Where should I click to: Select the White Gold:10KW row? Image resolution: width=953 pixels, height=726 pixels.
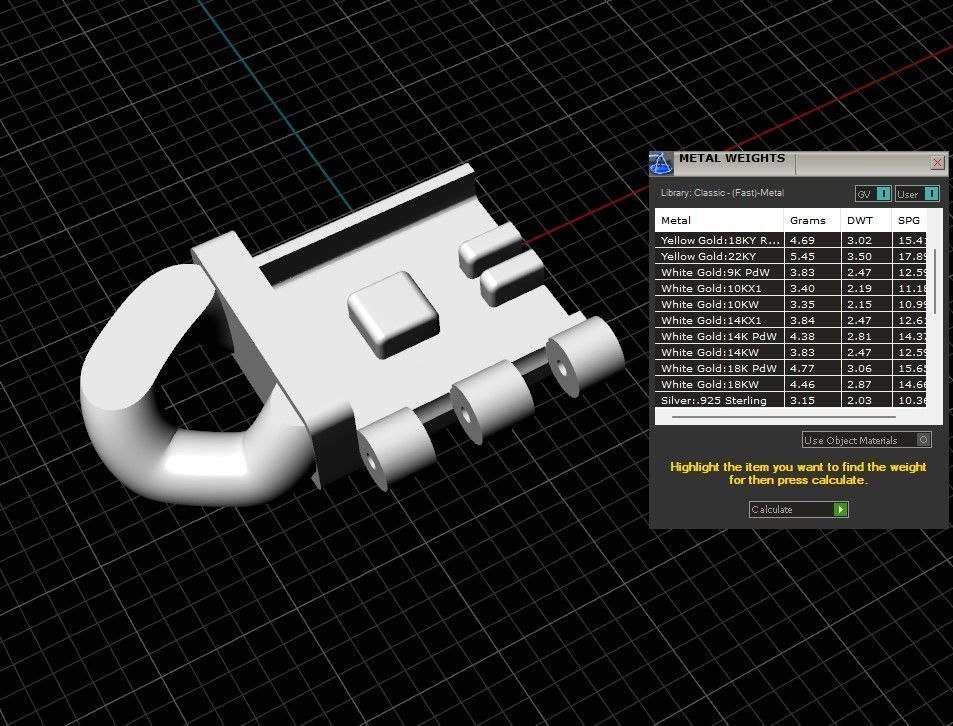coord(790,304)
